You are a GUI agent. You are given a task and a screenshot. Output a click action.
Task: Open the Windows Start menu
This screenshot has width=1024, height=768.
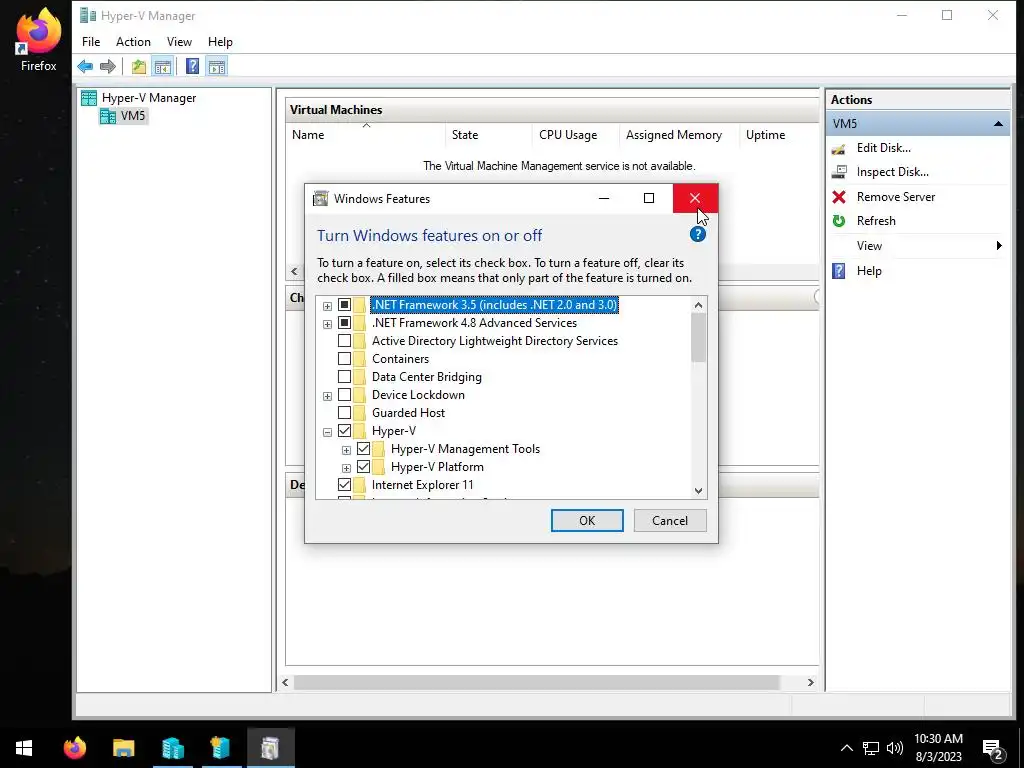point(24,748)
